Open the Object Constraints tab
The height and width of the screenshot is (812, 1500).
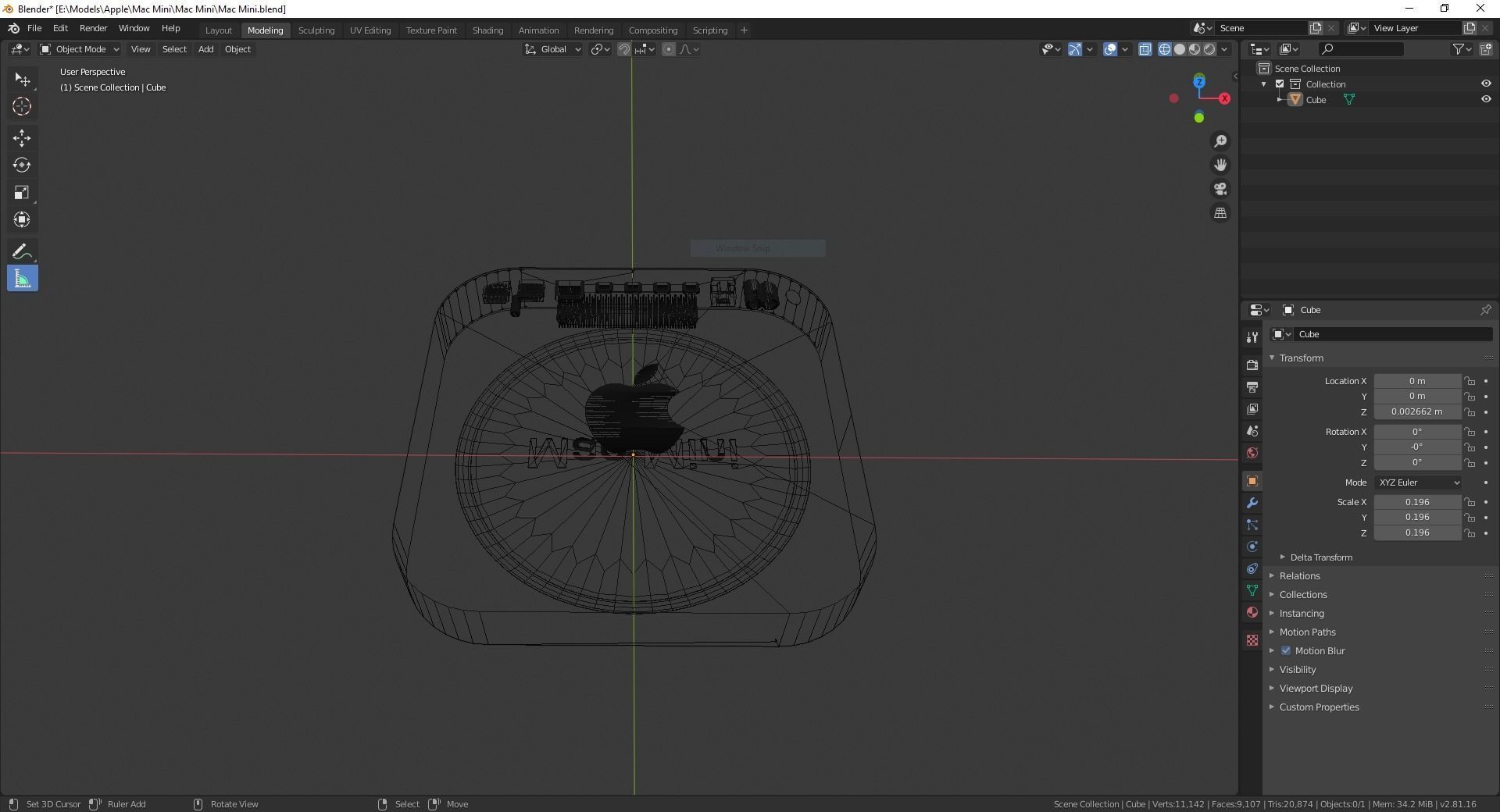pyautogui.click(x=1252, y=568)
